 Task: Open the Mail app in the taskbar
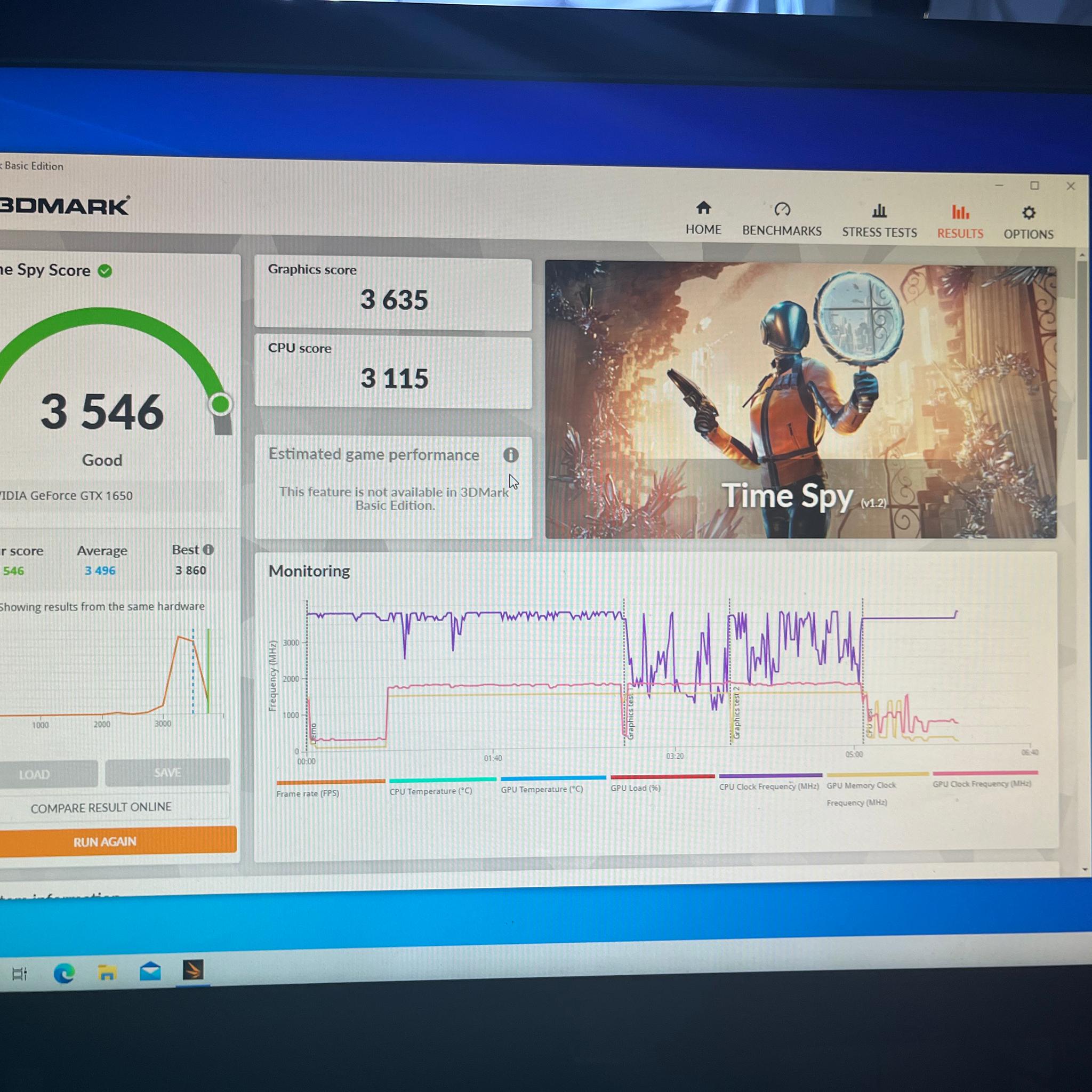tap(150, 971)
